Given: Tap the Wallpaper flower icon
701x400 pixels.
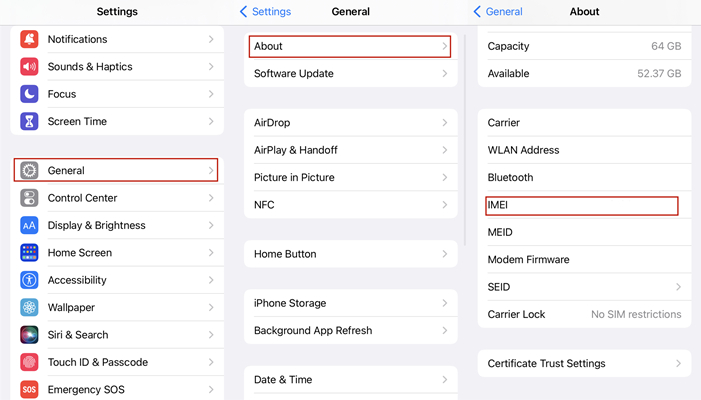Looking at the screenshot, I should pos(29,308).
